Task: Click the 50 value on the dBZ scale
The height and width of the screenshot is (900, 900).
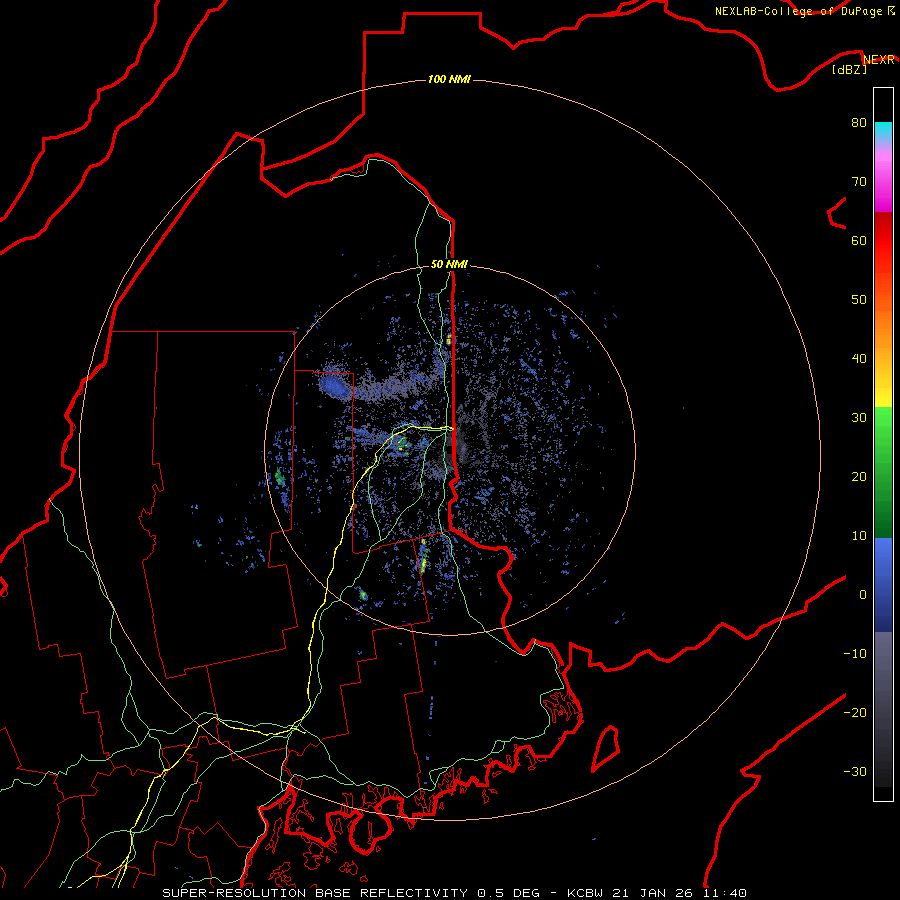Action: pos(859,300)
